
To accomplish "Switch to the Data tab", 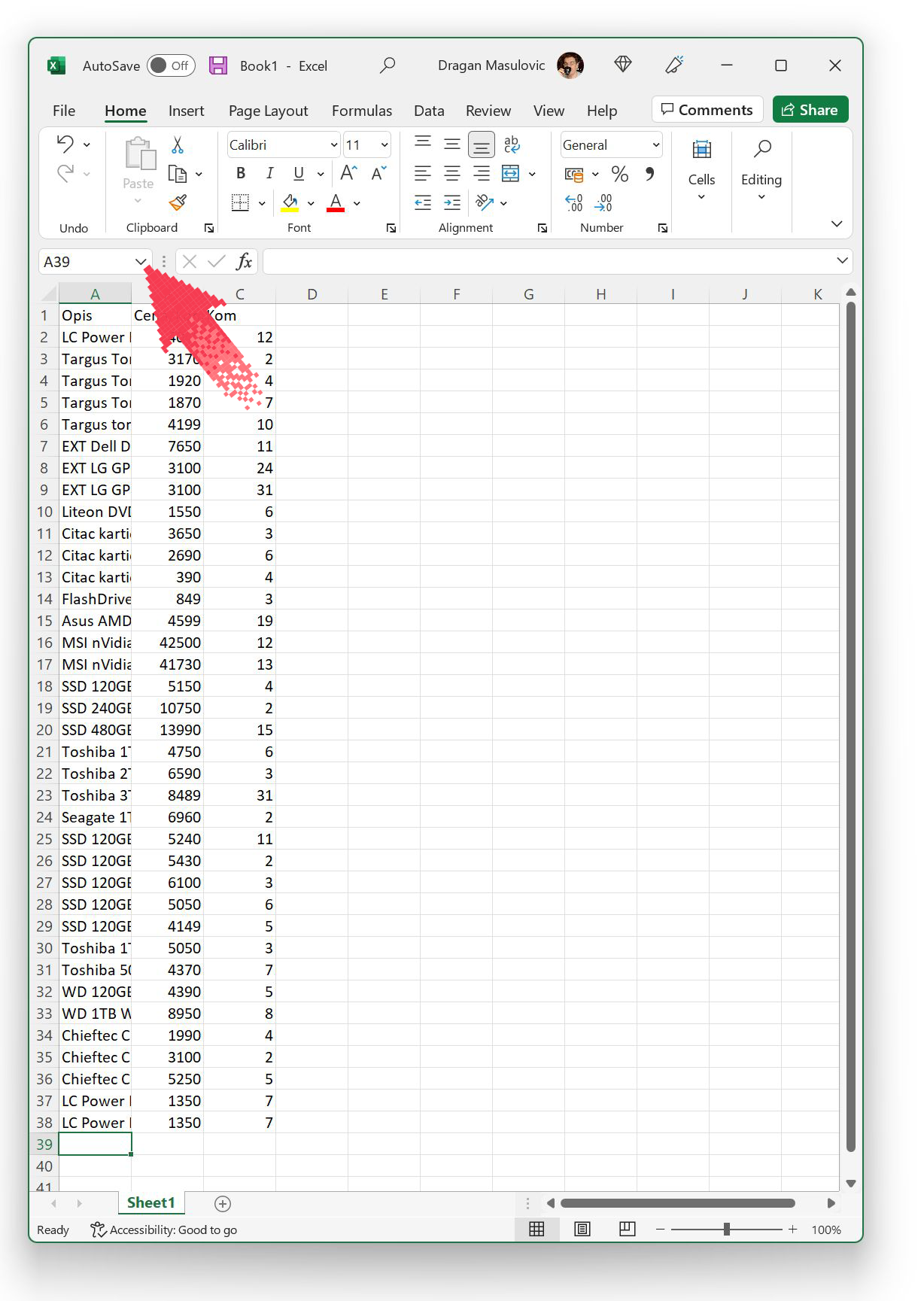I will pos(429,111).
